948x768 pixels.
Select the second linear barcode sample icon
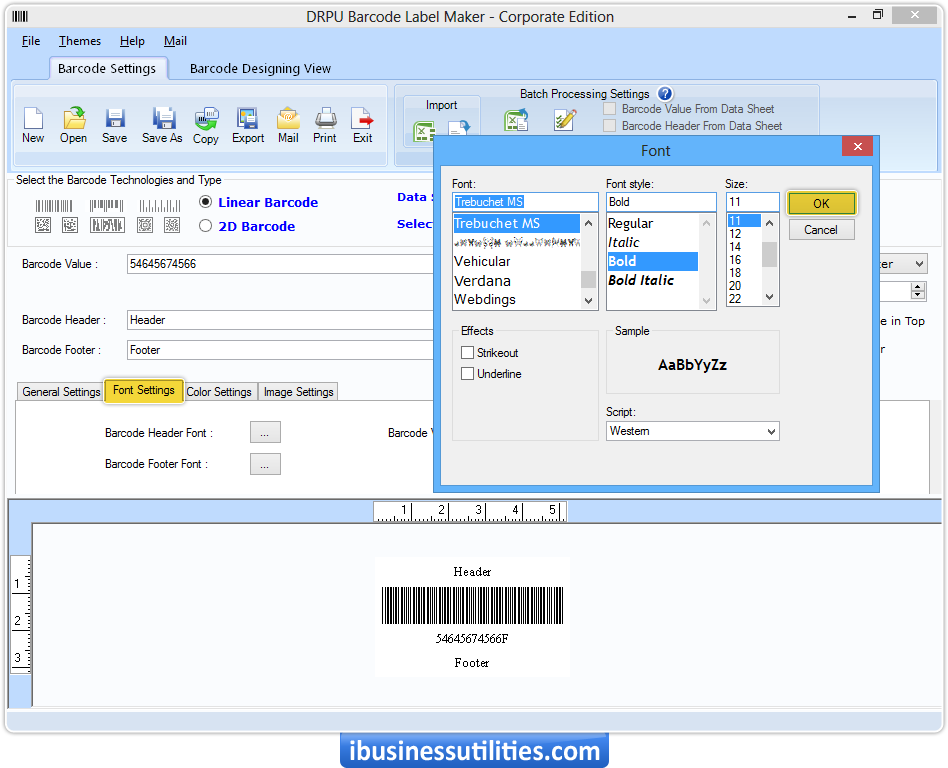pyautogui.click(x=106, y=206)
